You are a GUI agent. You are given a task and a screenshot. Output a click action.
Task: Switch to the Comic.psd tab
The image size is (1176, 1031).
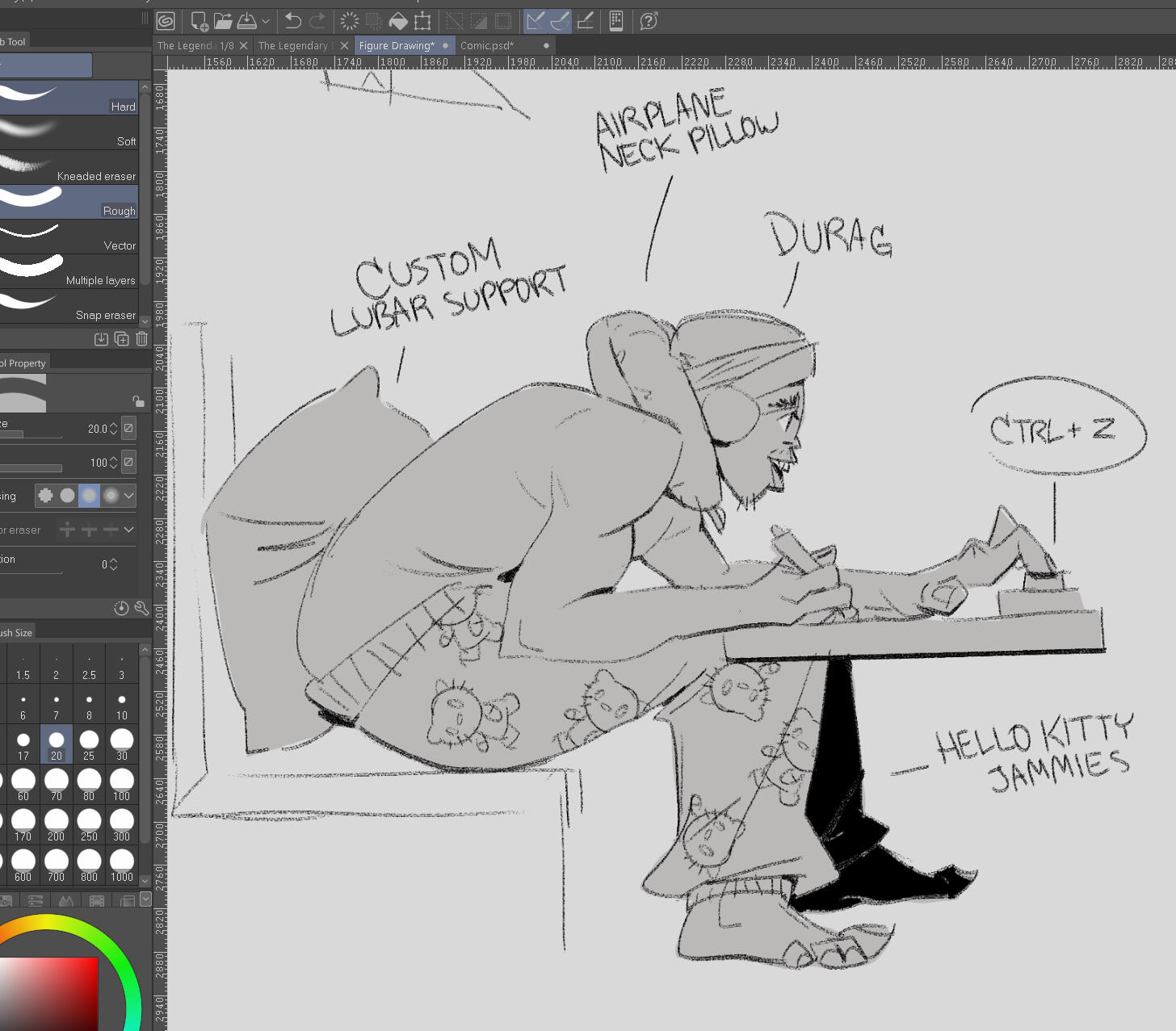(x=487, y=46)
